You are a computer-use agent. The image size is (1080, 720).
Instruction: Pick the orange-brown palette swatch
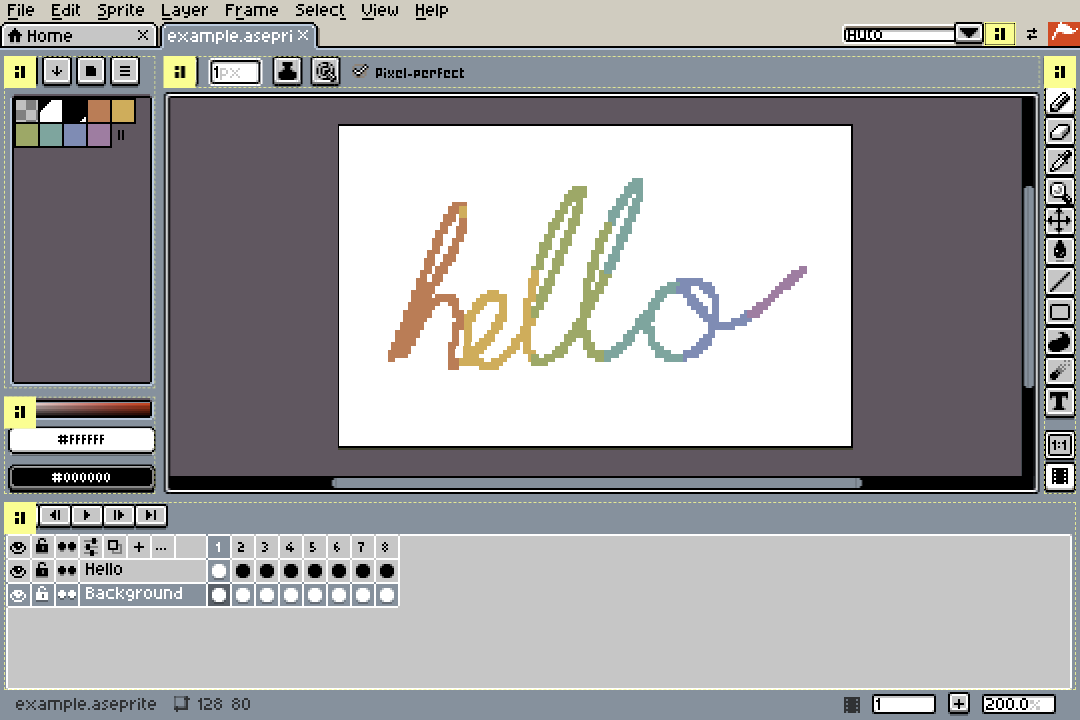[99, 110]
